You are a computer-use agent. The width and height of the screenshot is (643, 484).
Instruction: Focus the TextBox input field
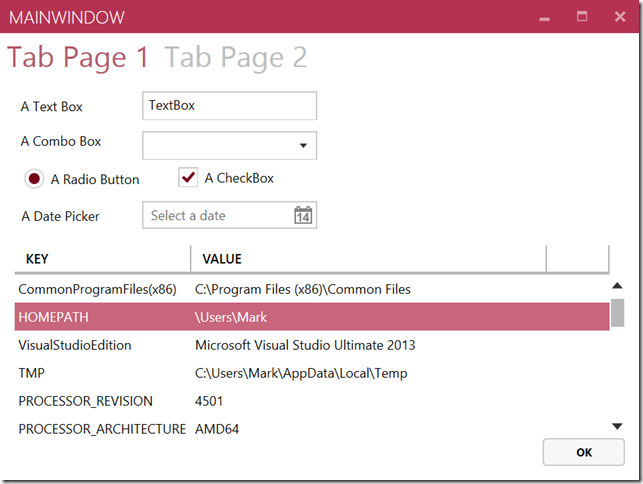[229, 105]
